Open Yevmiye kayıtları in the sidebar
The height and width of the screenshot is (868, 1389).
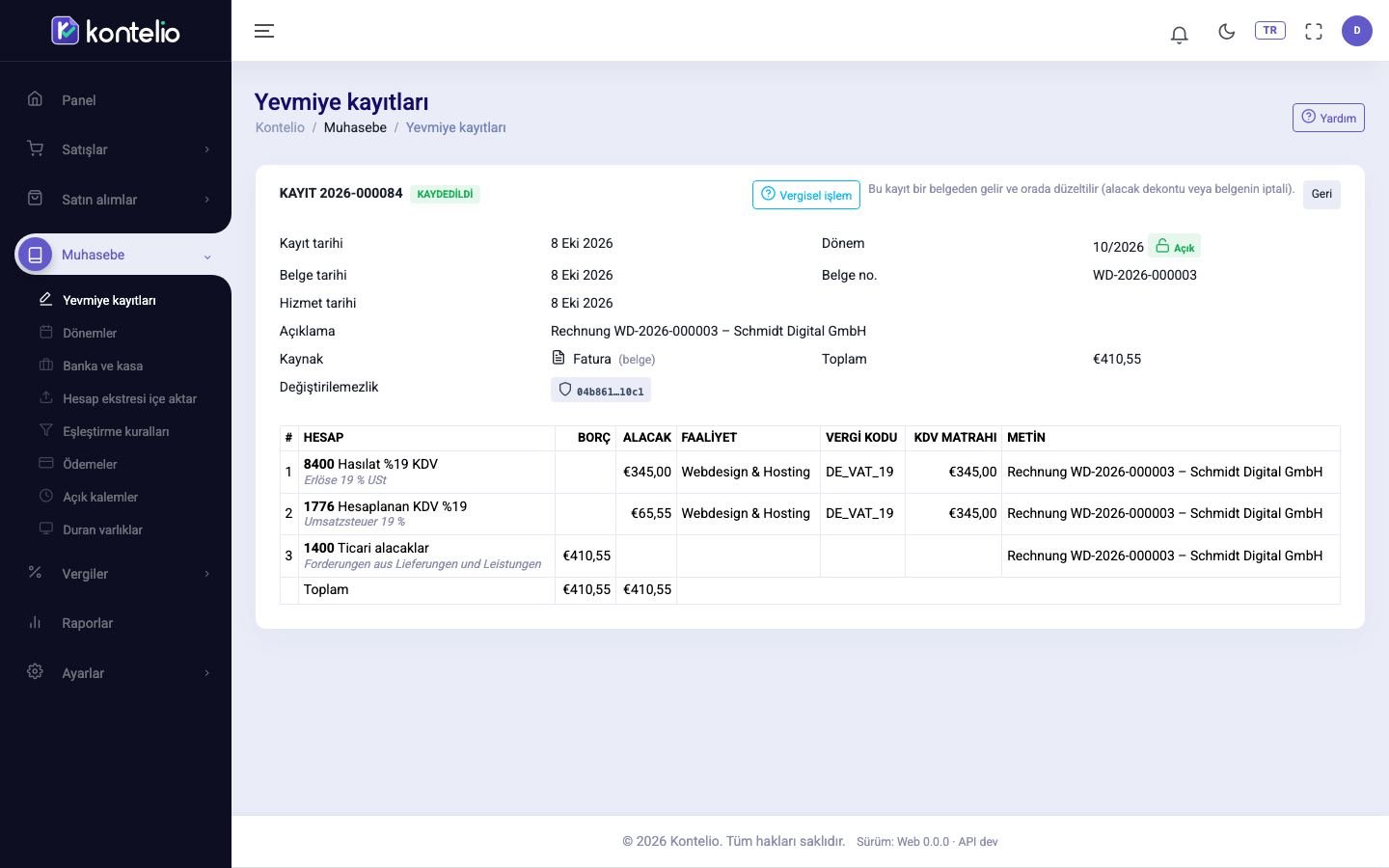(x=109, y=300)
